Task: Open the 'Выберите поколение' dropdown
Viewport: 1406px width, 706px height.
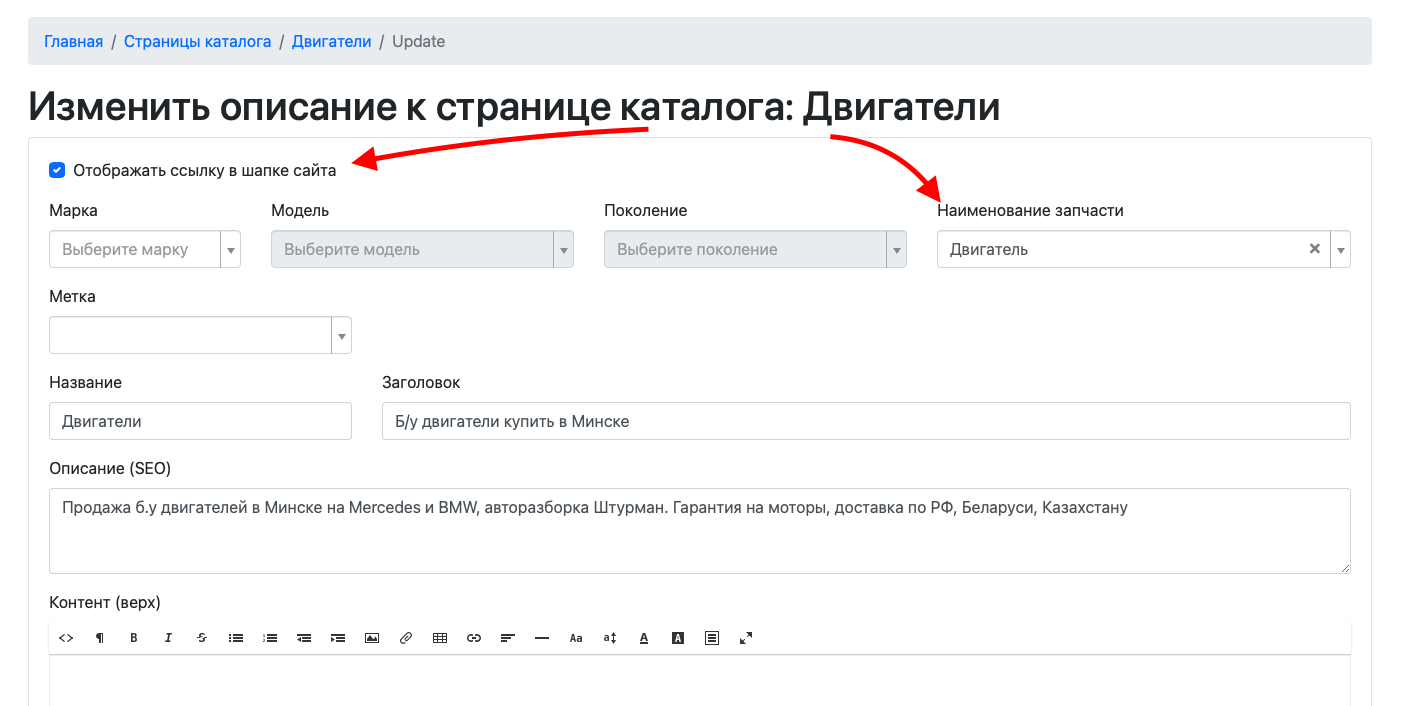Action: click(896, 249)
